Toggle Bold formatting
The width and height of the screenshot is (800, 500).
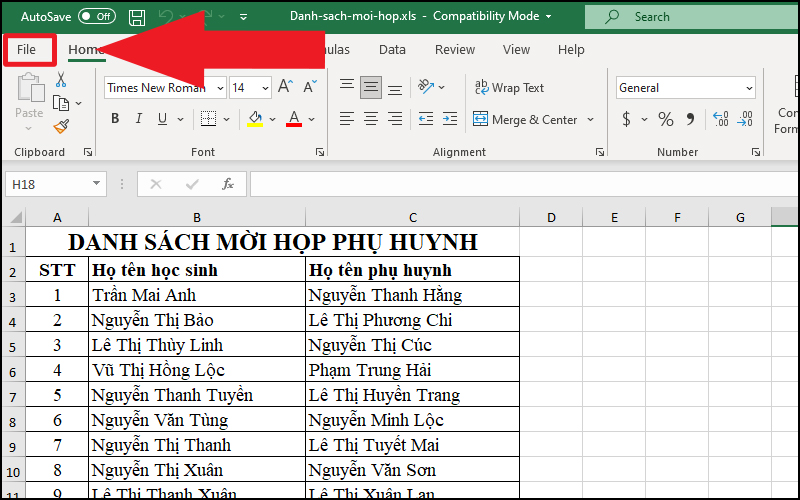[x=115, y=119]
